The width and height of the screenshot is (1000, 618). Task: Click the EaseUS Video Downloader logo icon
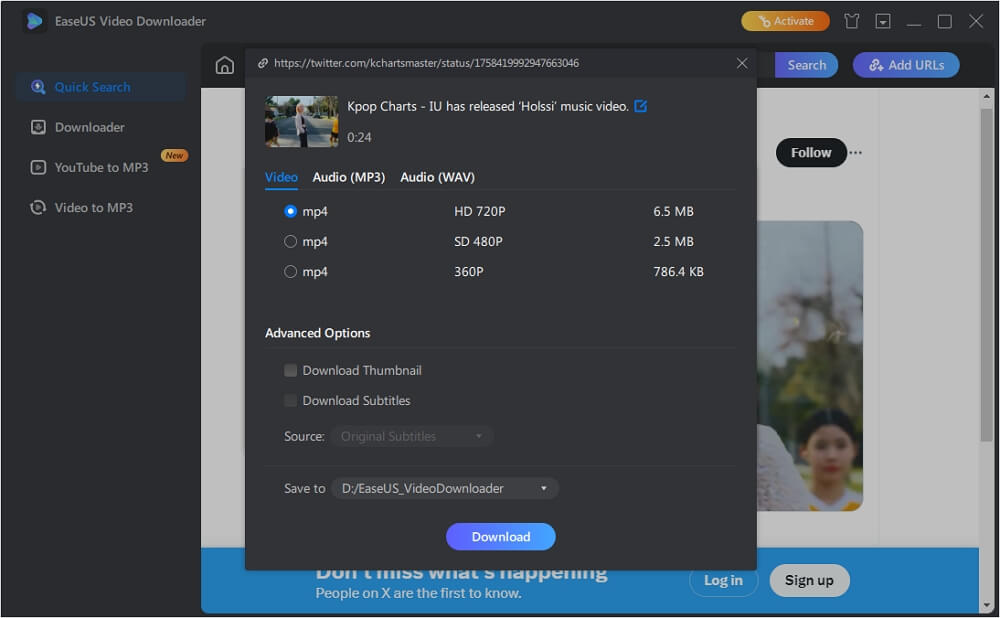(x=34, y=21)
